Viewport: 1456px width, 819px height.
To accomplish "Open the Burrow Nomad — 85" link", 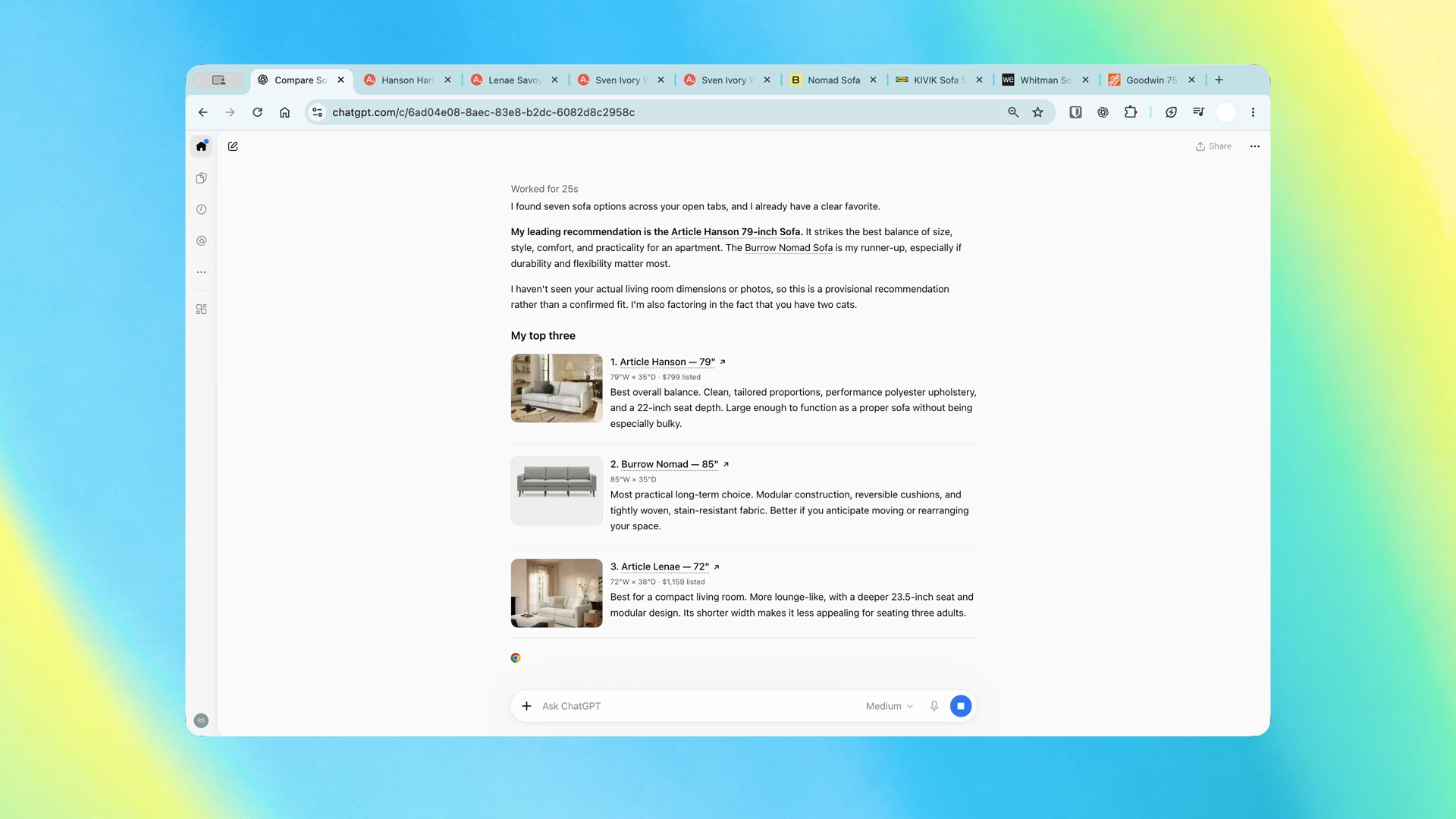I will (x=669, y=464).
